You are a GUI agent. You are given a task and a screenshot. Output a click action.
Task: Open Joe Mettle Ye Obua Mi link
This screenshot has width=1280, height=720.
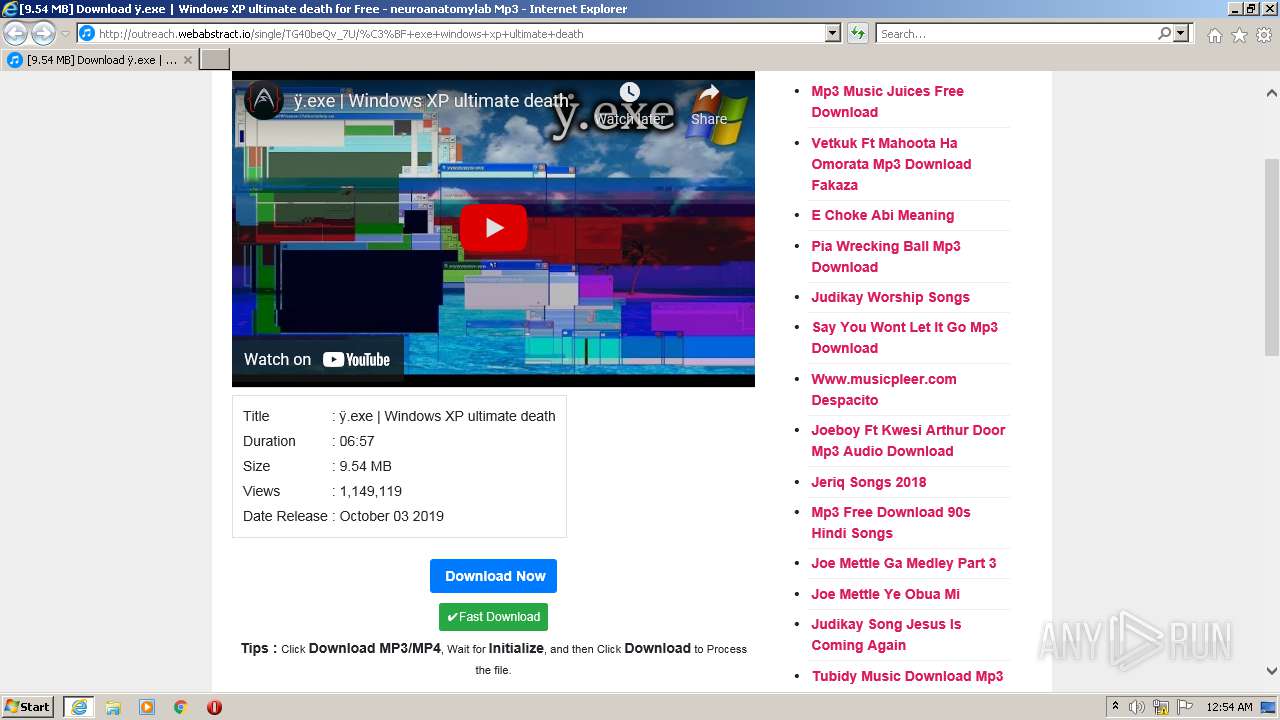[885, 594]
